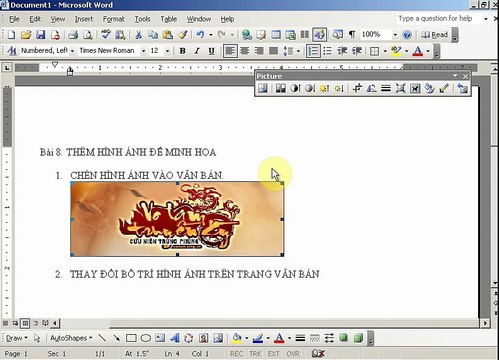Click Insert Table icon
Screen dimensions: 499x360
pyautogui.click(x=276, y=35)
